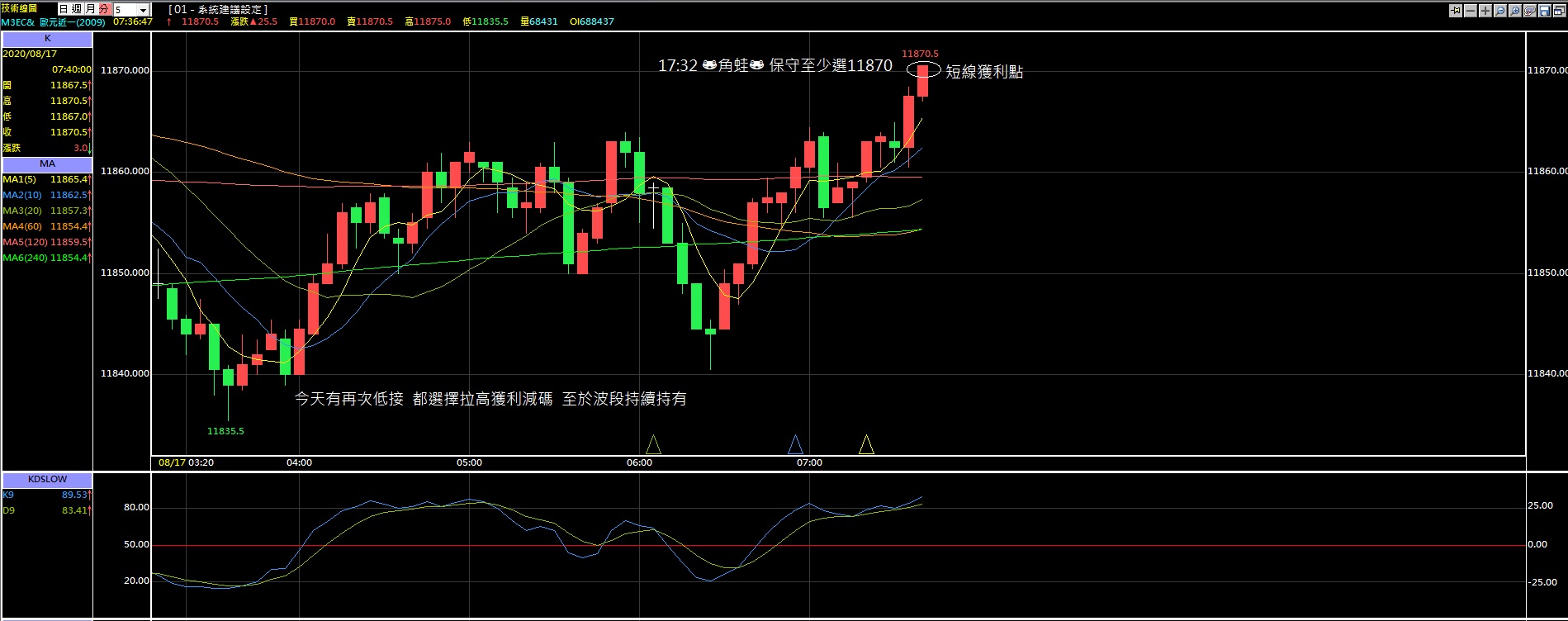Viewport: 1568px width, 621px height.
Task: Click the MA5(120) 11859.5 row
Action: coord(47,242)
